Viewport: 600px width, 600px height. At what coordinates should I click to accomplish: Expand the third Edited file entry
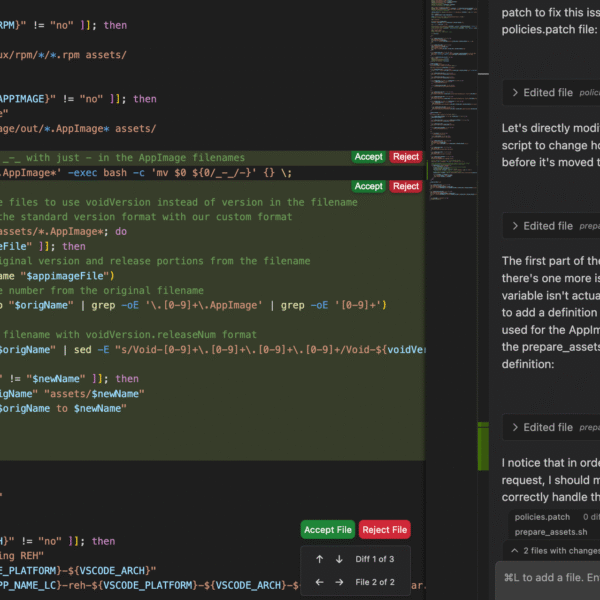[x=551, y=427]
